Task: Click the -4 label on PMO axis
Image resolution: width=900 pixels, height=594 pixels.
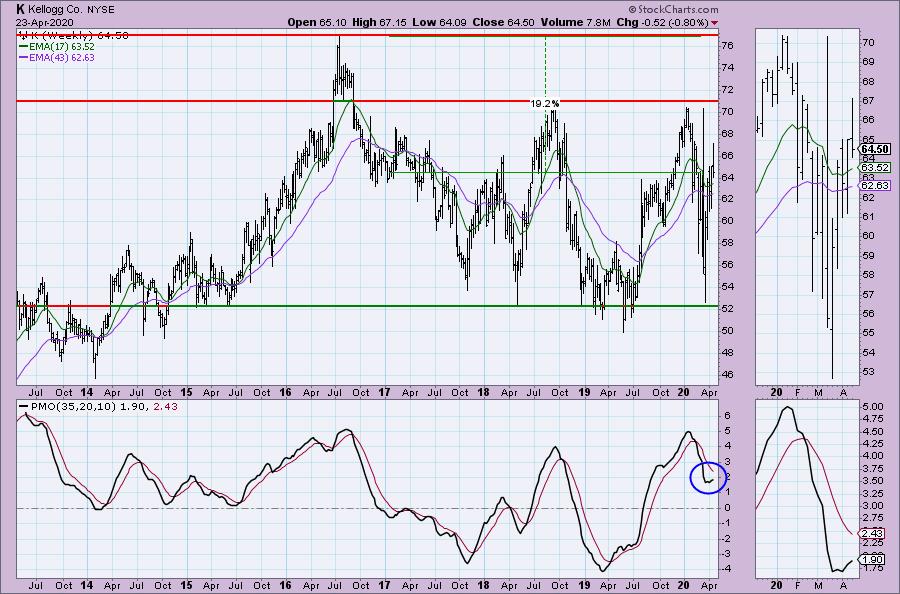Action: 728,569
